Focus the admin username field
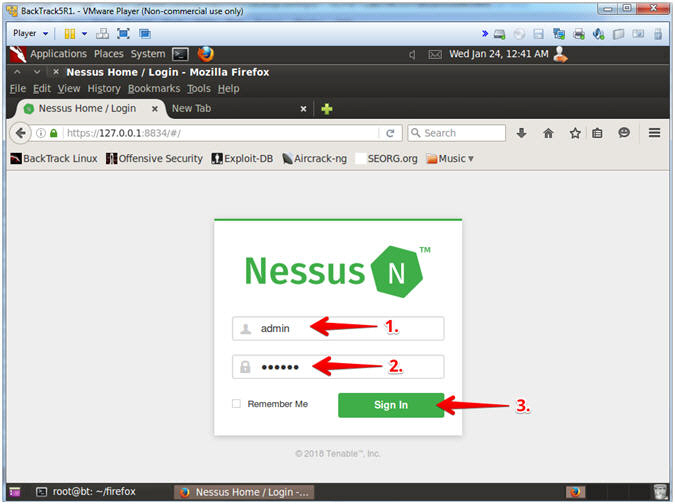 (x=338, y=329)
